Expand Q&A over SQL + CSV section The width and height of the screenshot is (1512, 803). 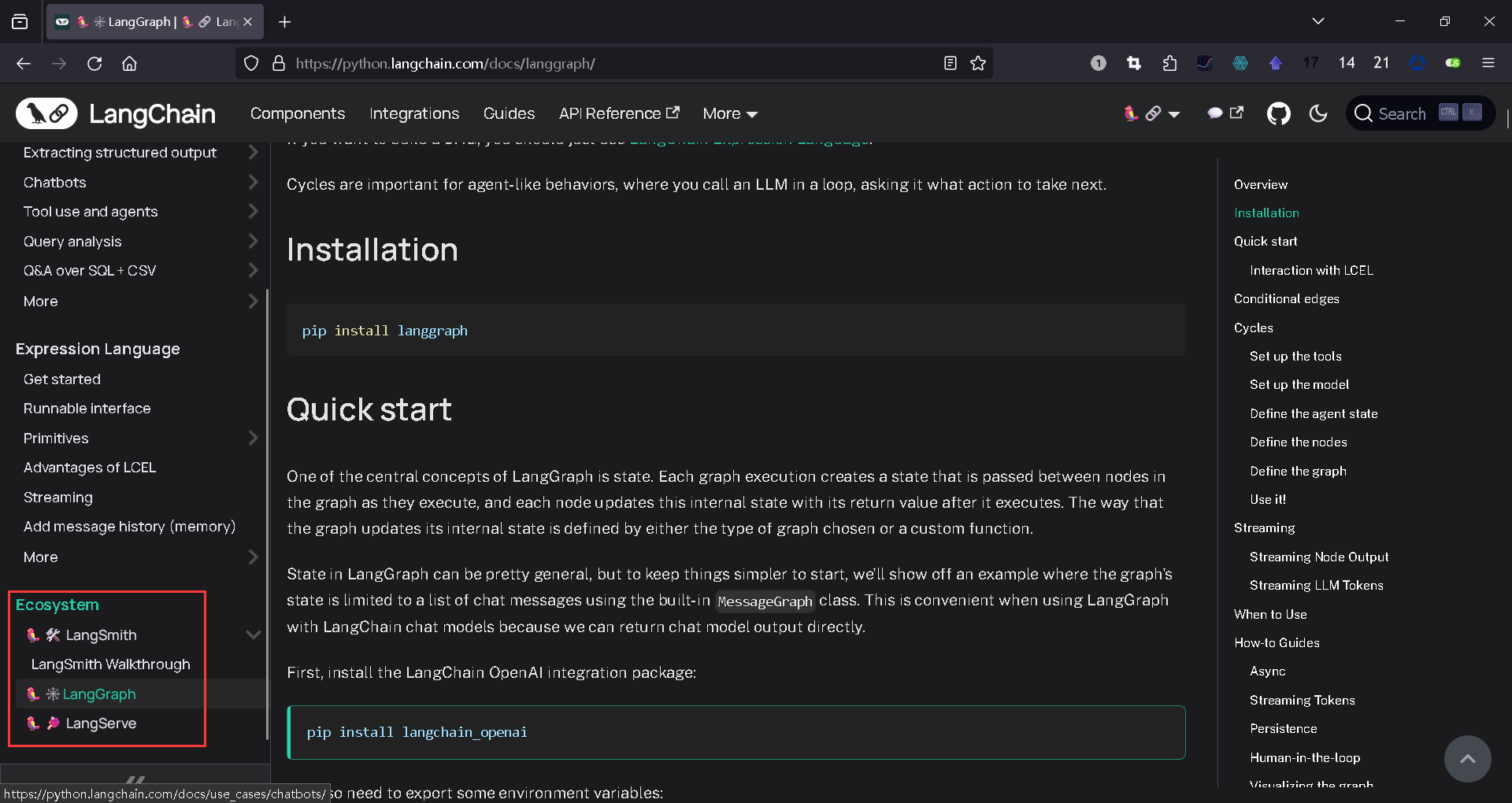253,271
